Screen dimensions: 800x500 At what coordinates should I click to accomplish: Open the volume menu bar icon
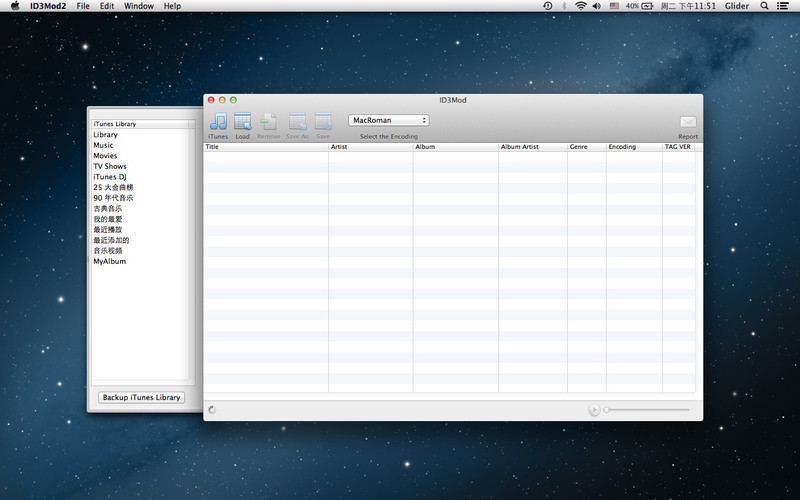click(596, 6)
